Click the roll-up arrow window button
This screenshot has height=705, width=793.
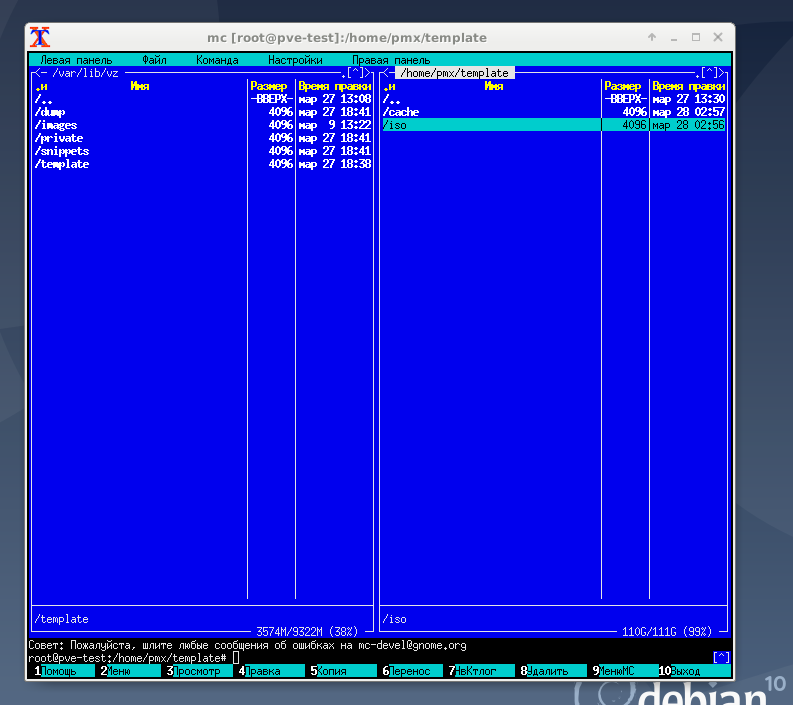click(x=652, y=37)
